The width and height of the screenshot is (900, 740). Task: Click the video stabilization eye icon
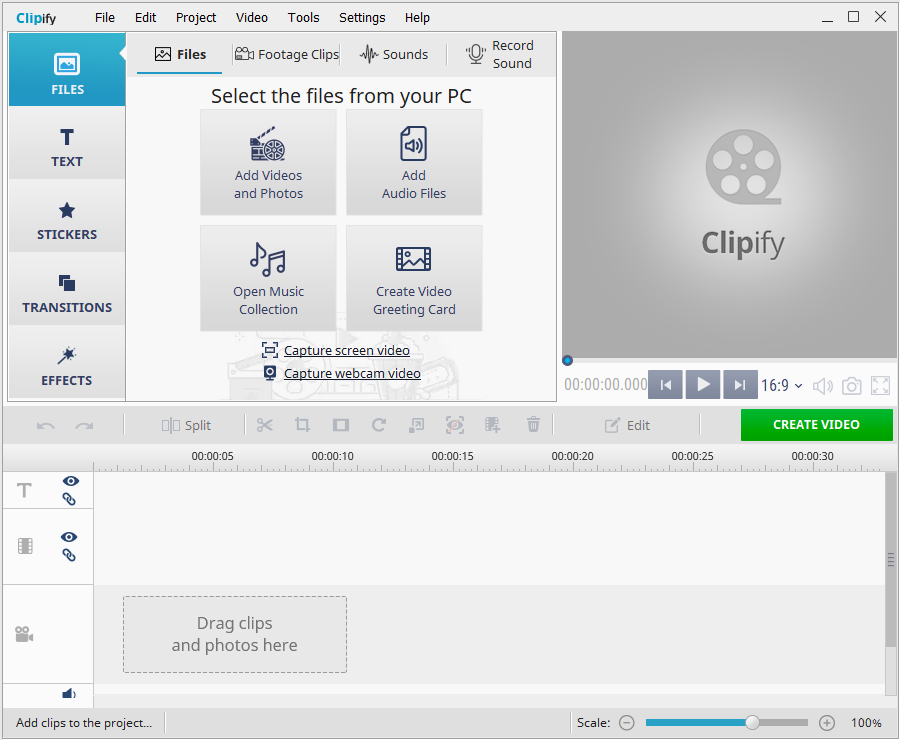[455, 425]
